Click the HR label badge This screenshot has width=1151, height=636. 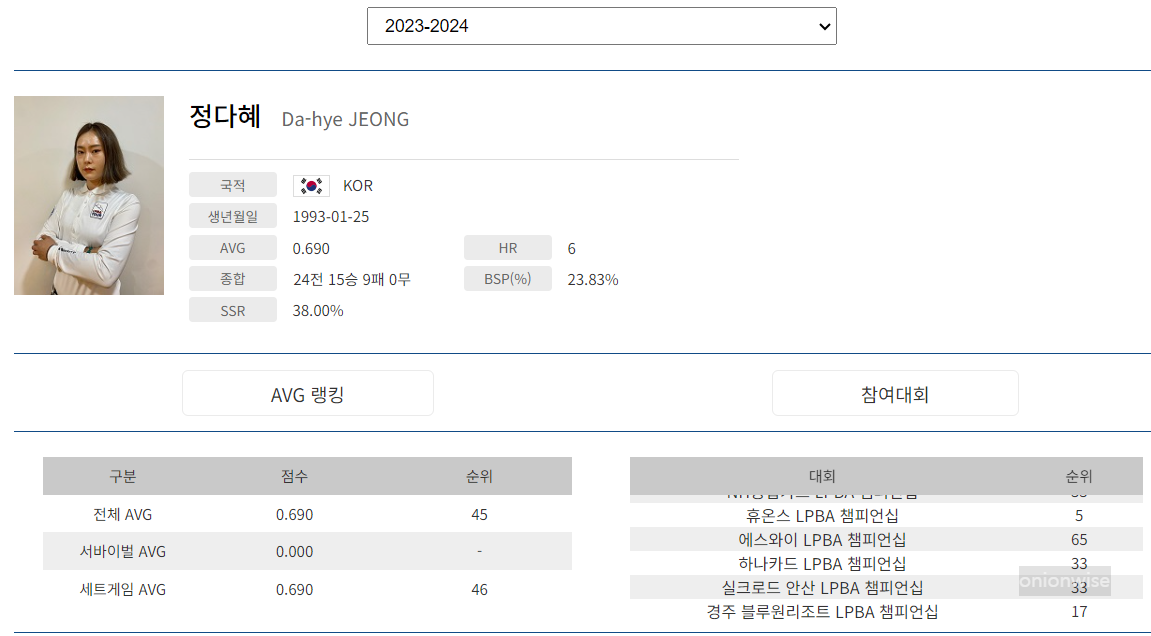click(x=507, y=246)
